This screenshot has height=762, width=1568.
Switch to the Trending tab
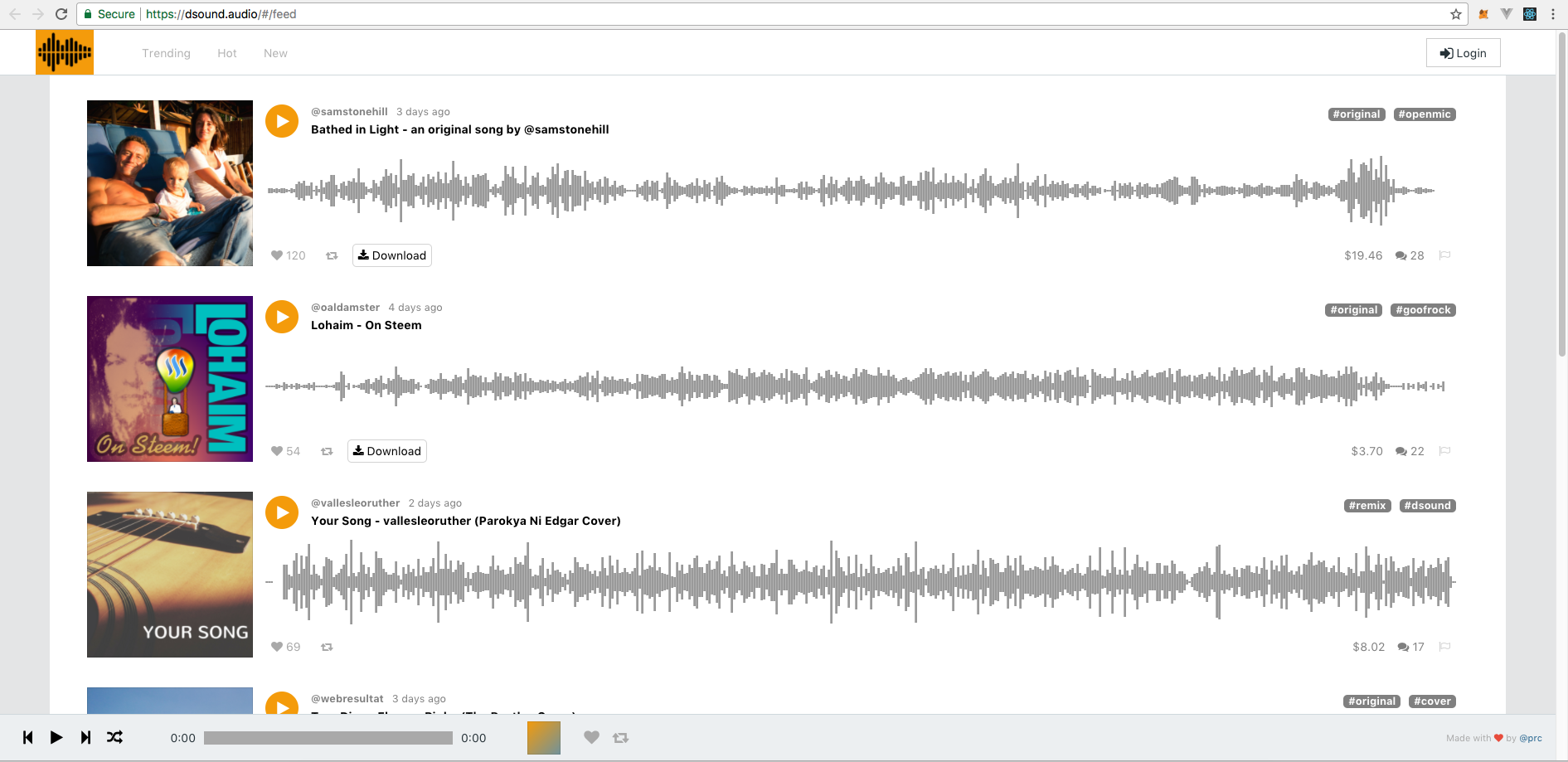point(166,53)
